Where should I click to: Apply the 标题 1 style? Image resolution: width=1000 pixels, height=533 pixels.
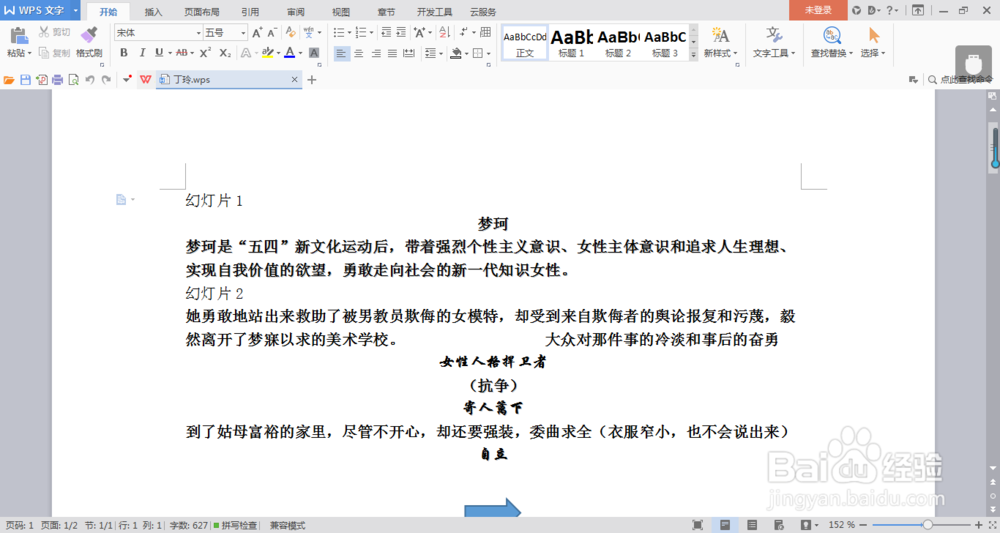coord(571,43)
